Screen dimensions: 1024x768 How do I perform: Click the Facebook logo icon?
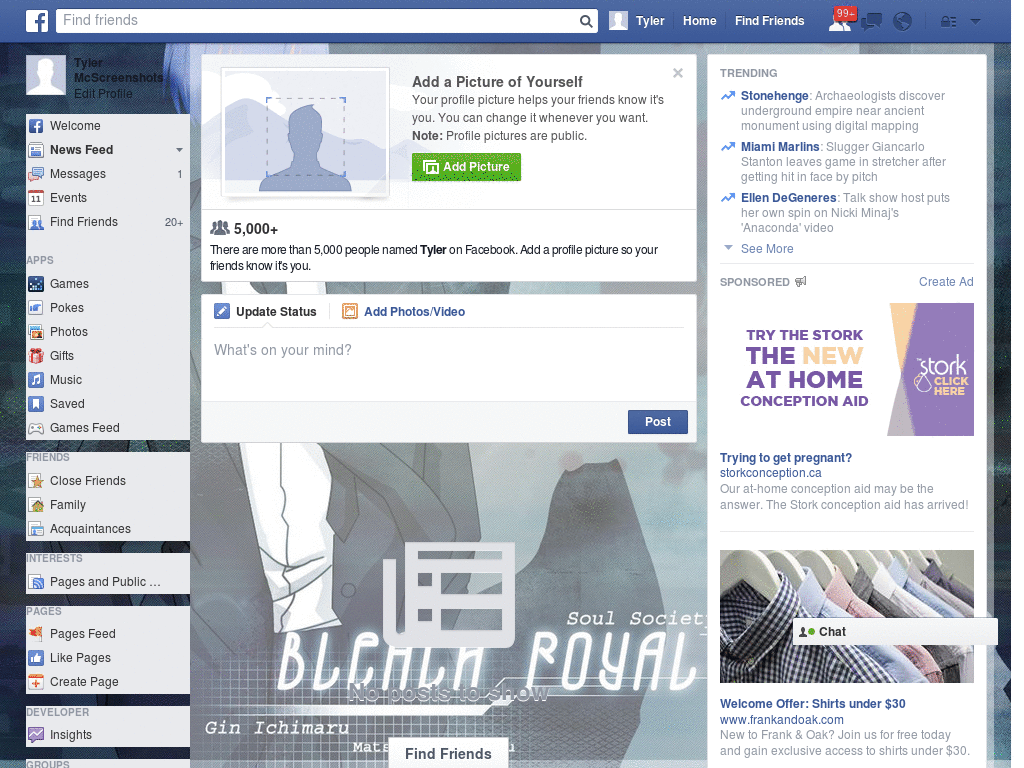pos(37,21)
